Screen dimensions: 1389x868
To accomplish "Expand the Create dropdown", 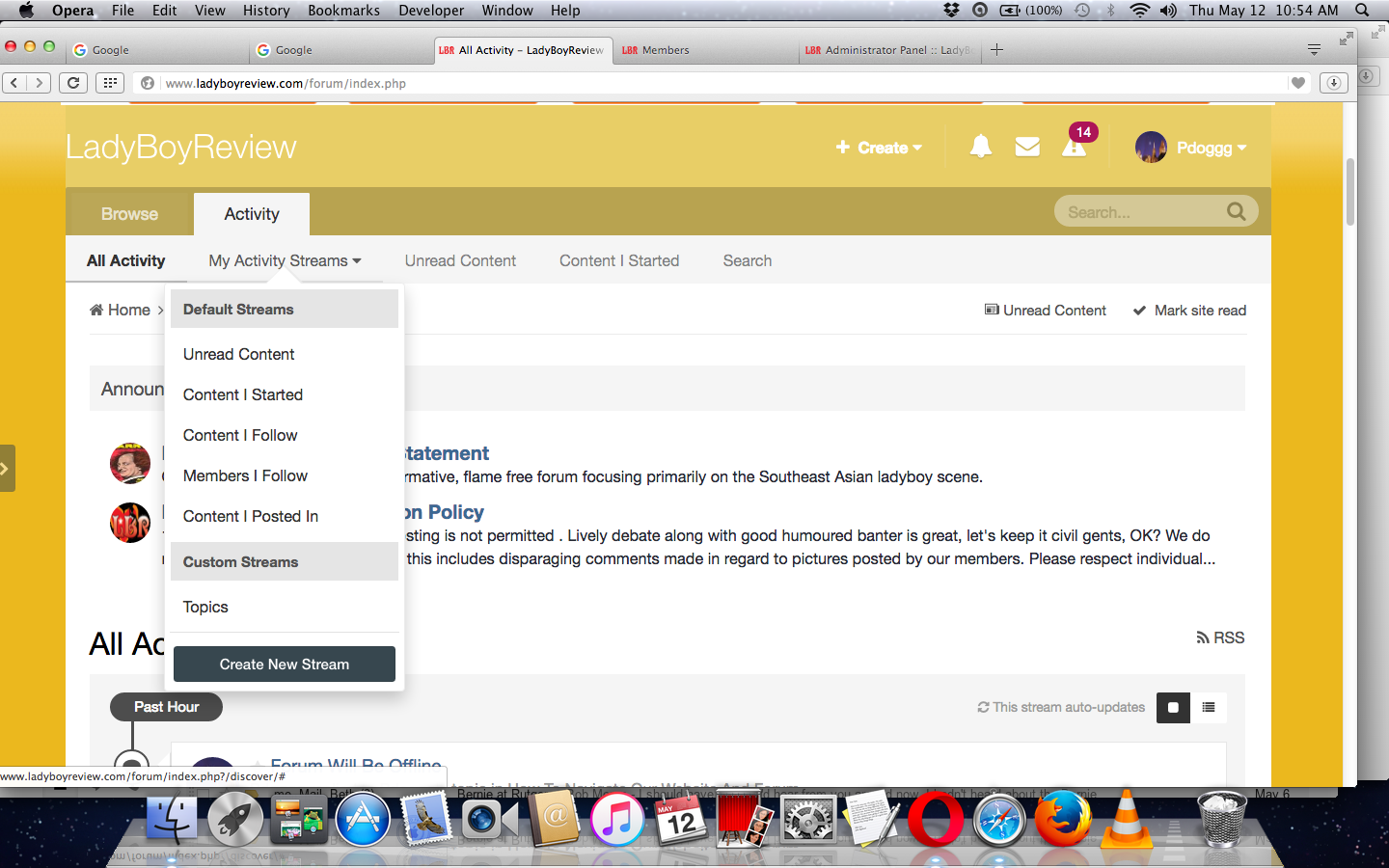I will 879,148.
